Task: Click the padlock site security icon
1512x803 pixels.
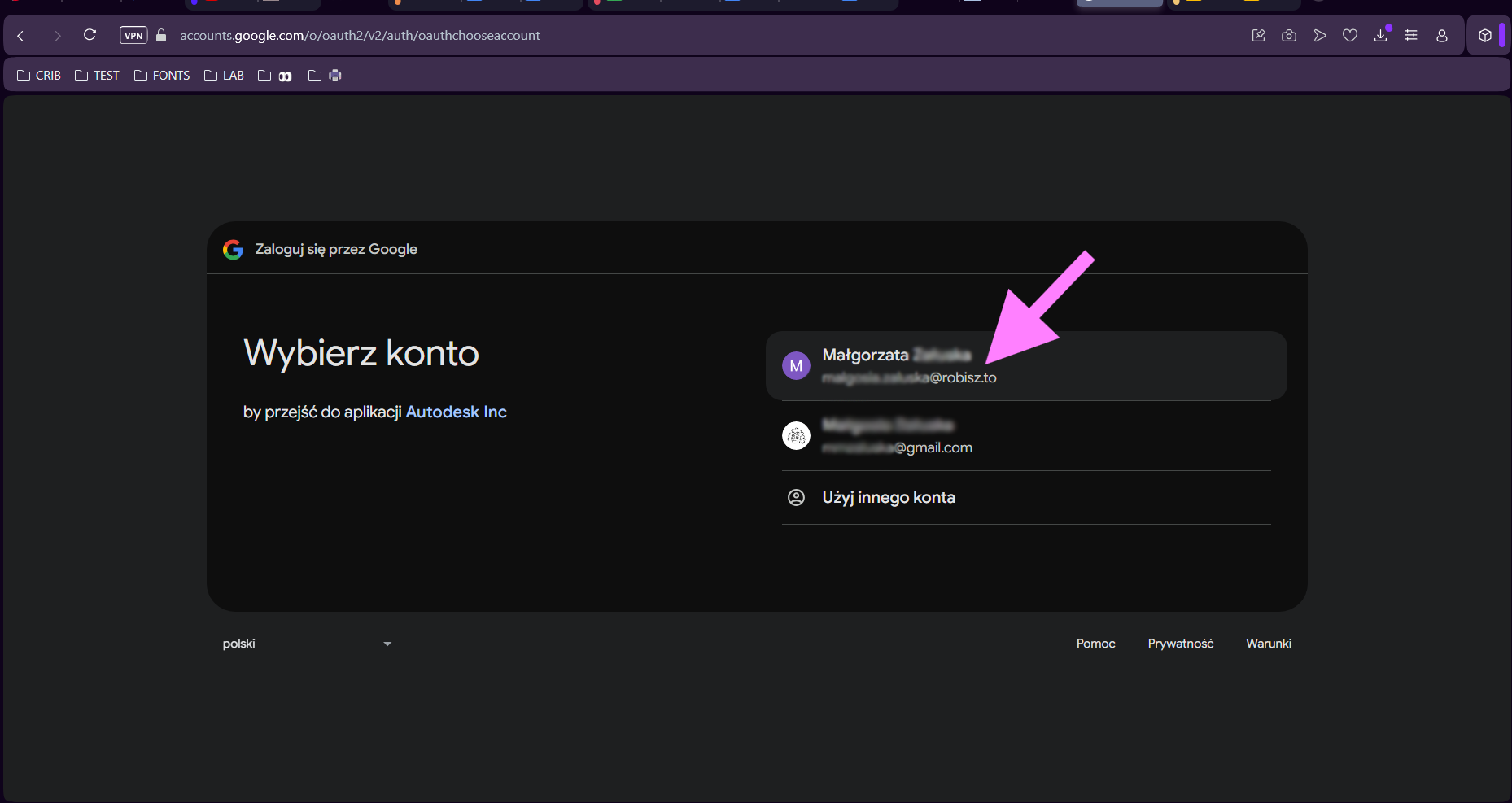Action: [x=161, y=36]
